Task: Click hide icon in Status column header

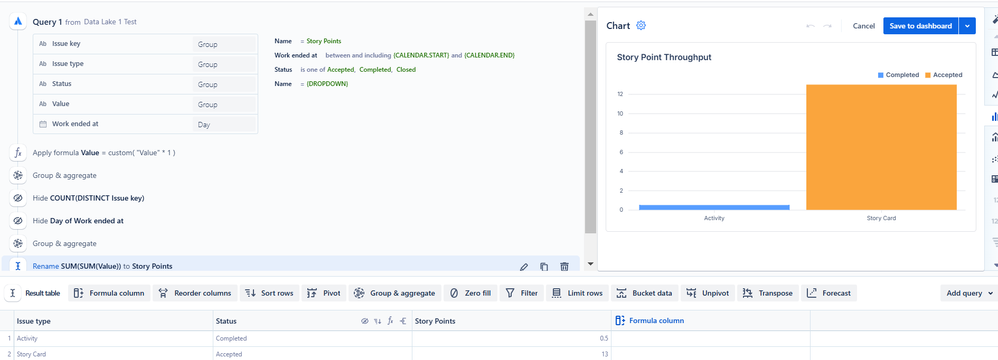Action: click(365, 321)
